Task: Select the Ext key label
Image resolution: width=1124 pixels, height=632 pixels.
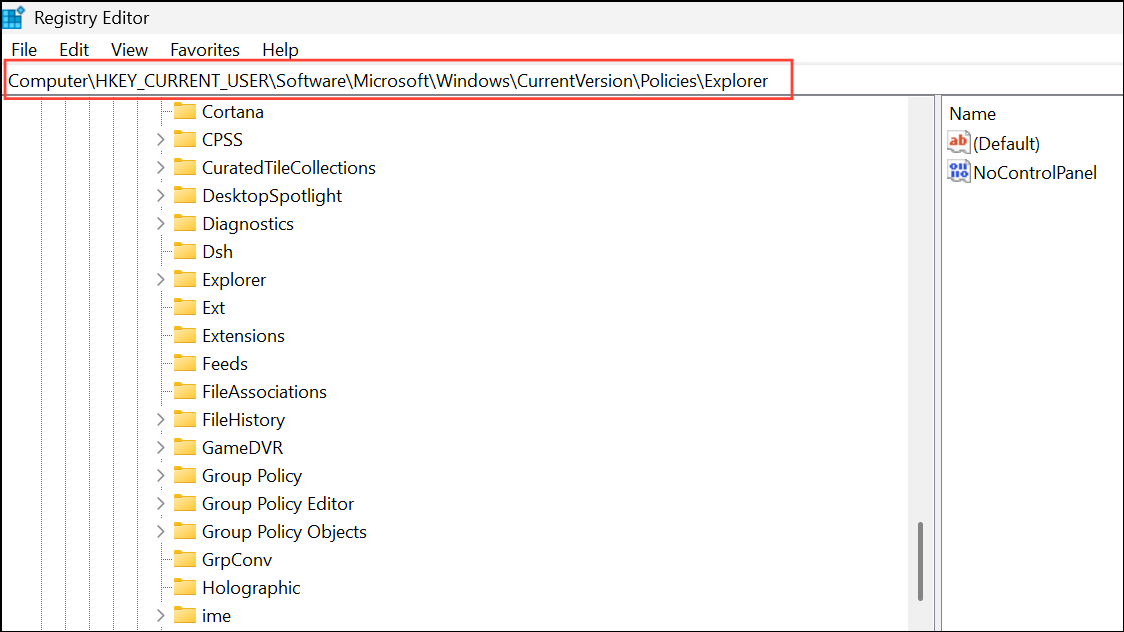Action: 214,307
